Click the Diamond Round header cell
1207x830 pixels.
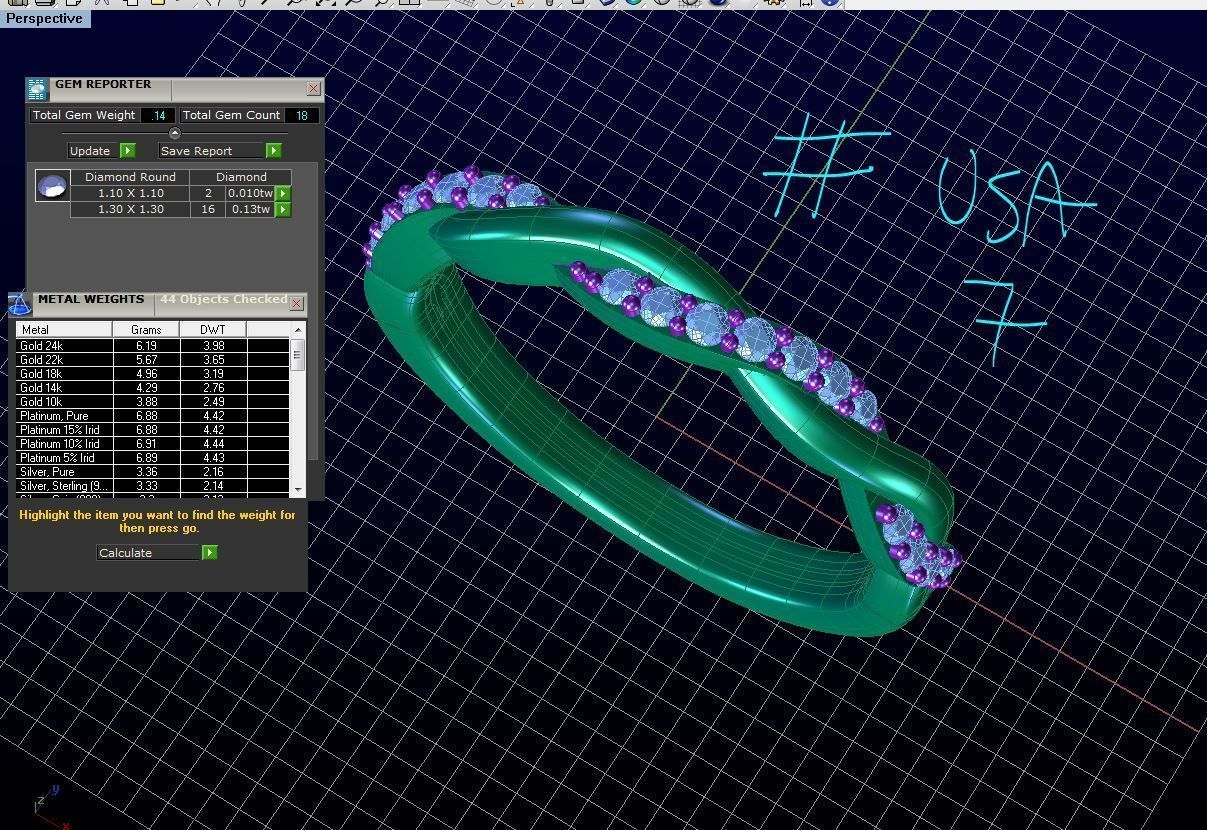click(x=131, y=177)
